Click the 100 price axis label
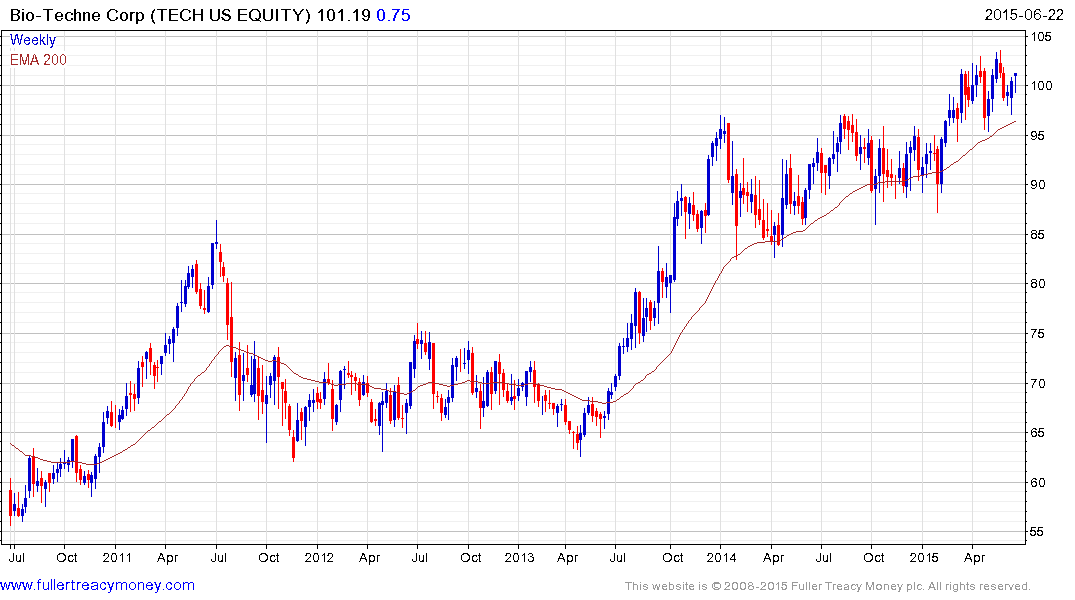Screen dimensions: 1075x600 pos(1041,86)
